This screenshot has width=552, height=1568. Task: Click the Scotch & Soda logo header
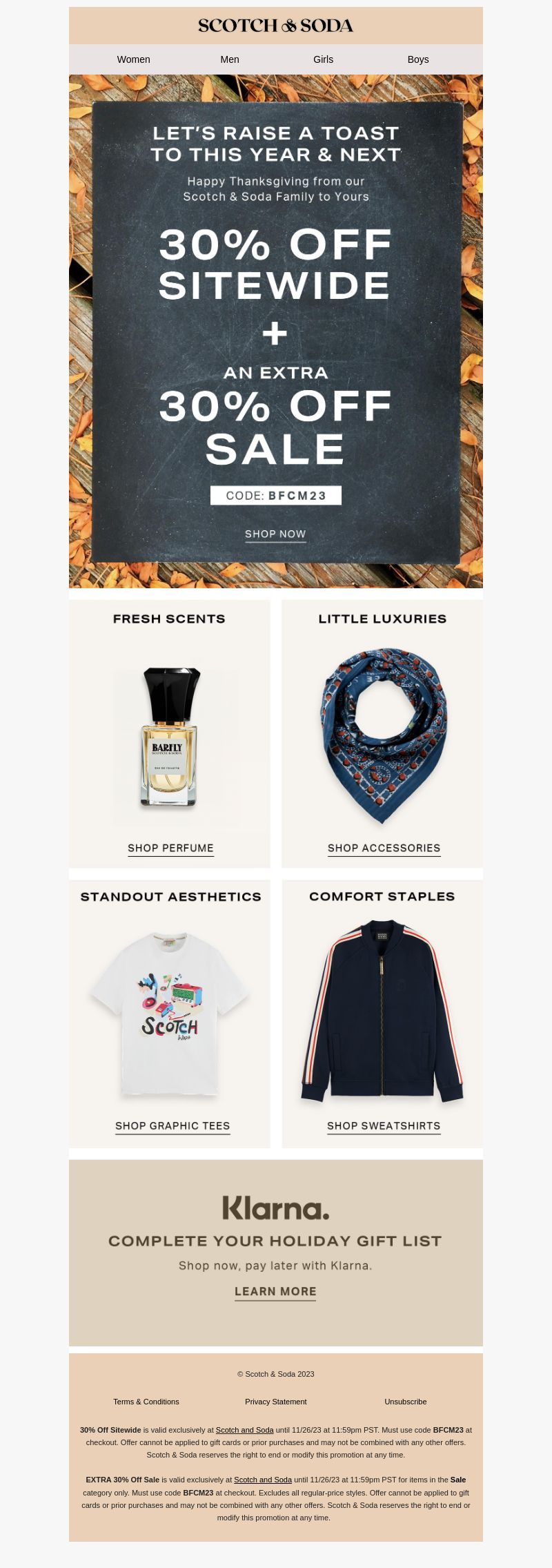click(x=276, y=26)
